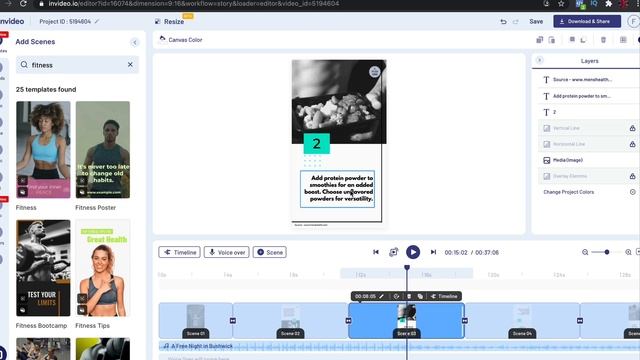Open the user profile avatar F

point(634,21)
